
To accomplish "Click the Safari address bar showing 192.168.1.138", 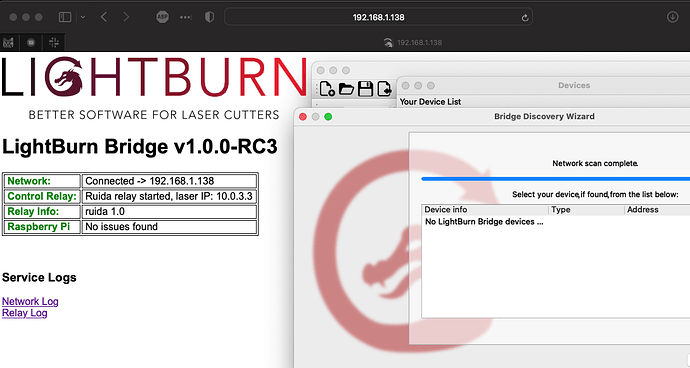I will pos(378,17).
